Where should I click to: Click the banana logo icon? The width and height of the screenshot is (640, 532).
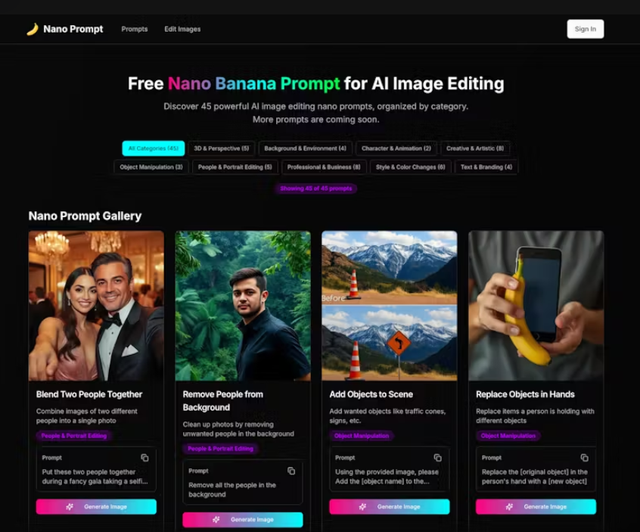tap(32, 29)
